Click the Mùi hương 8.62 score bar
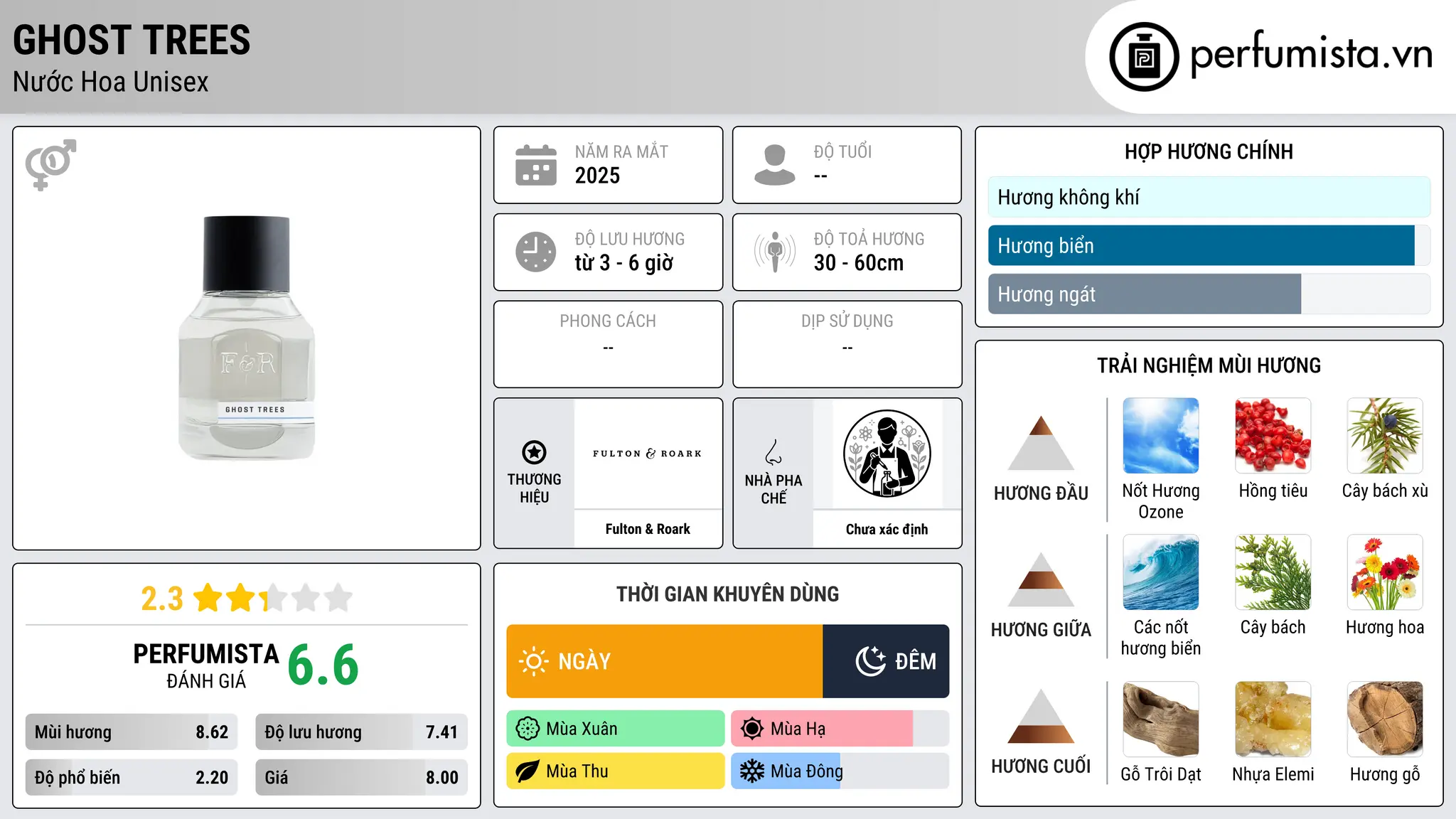Screen dimensions: 1456x819 coord(132,732)
